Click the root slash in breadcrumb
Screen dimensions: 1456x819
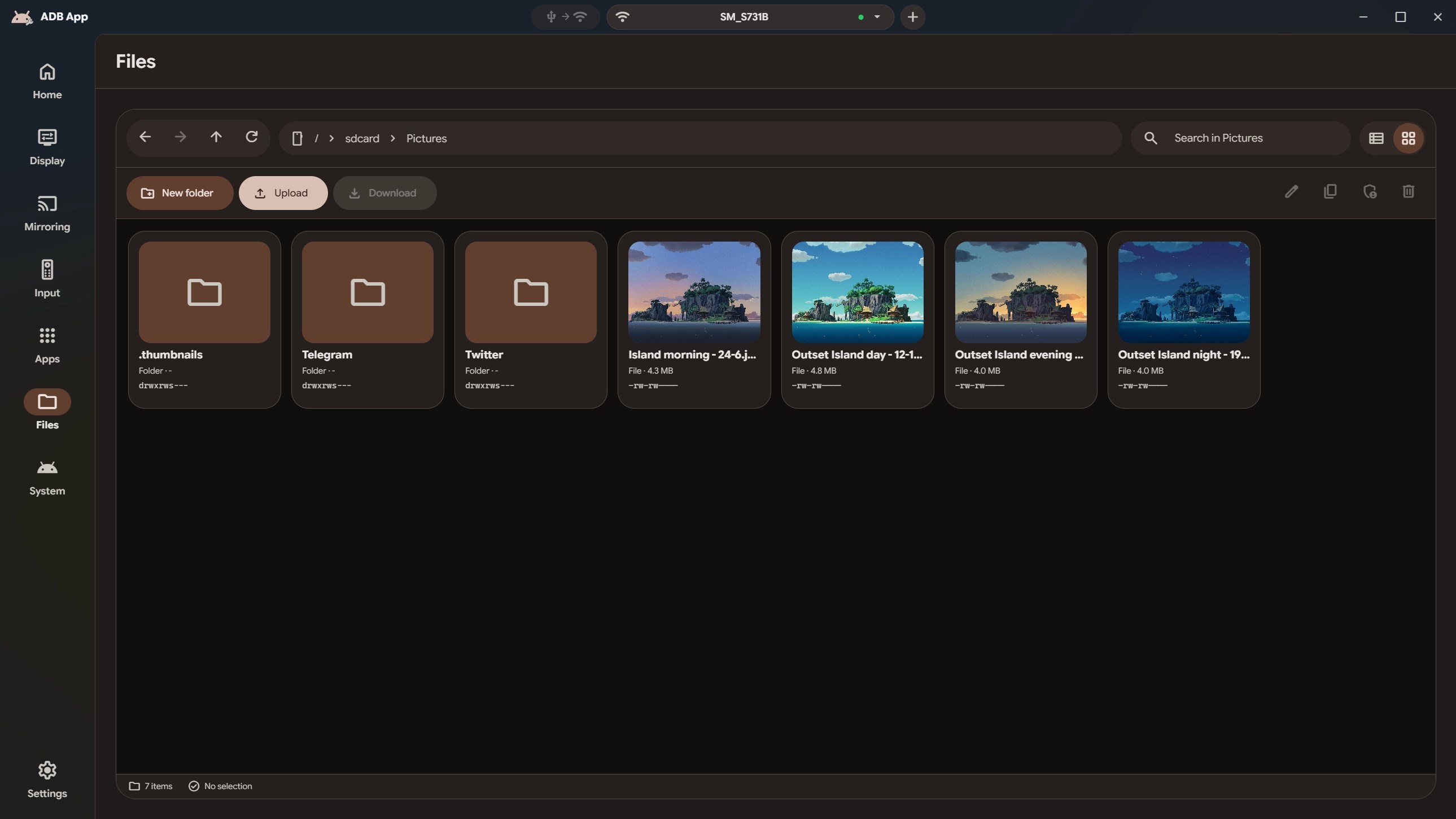click(317, 138)
